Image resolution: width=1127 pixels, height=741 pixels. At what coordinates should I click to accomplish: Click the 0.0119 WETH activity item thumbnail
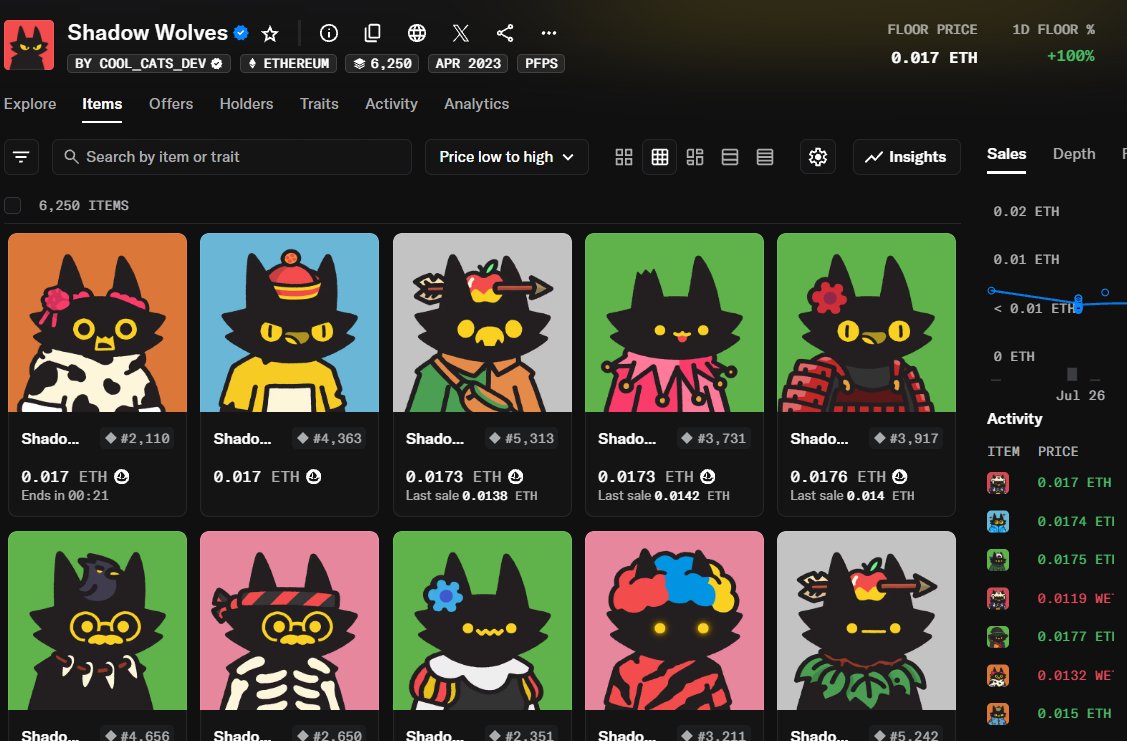[998, 598]
